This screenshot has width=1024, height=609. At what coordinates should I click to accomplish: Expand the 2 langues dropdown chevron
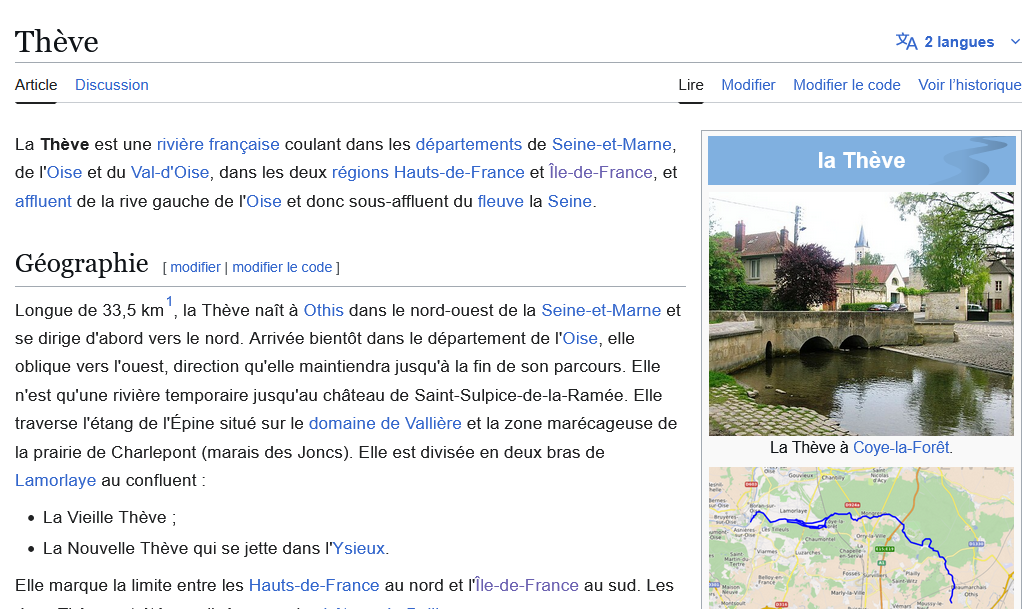[1016, 42]
